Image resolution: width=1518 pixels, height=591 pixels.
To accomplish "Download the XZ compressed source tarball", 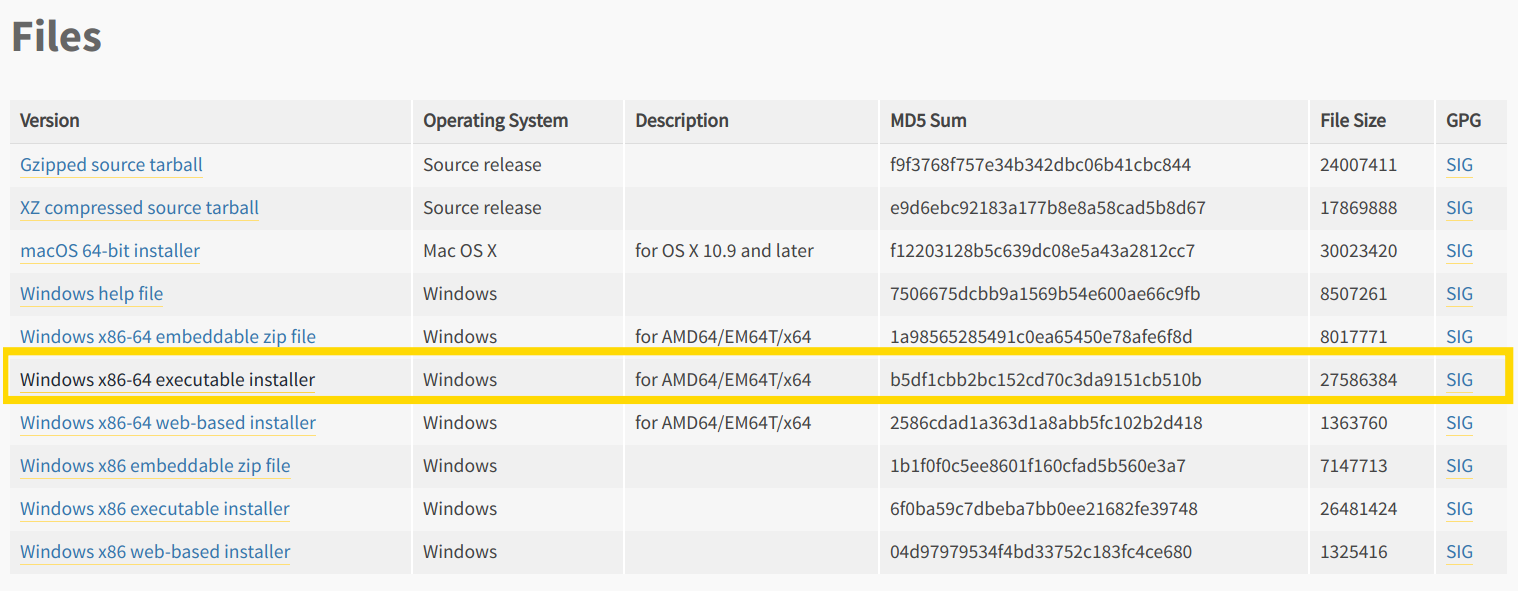I will click(139, 208).
